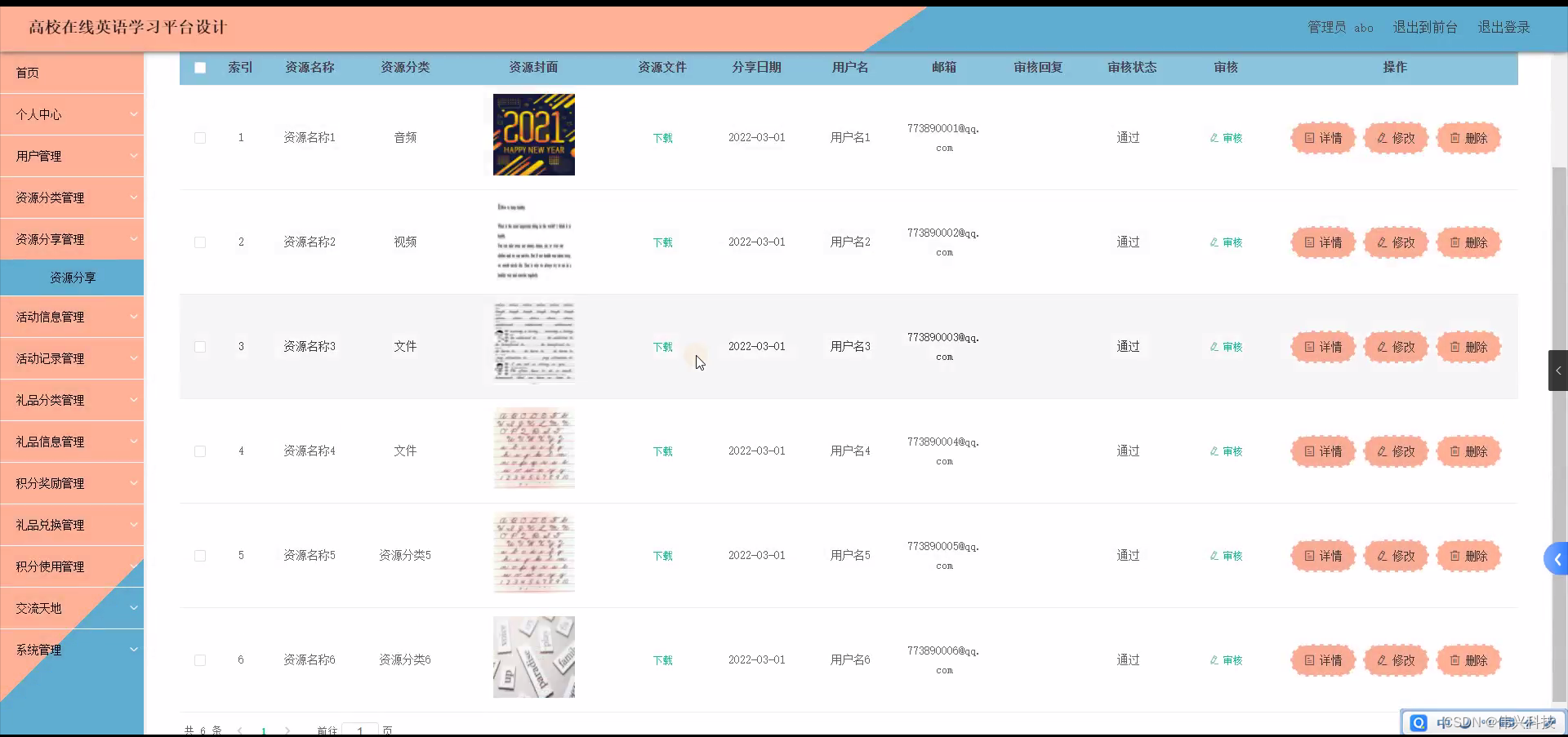1568x737 pixels.
Task: Click the 2021 resource cover thumbnail
Action: 532,135
